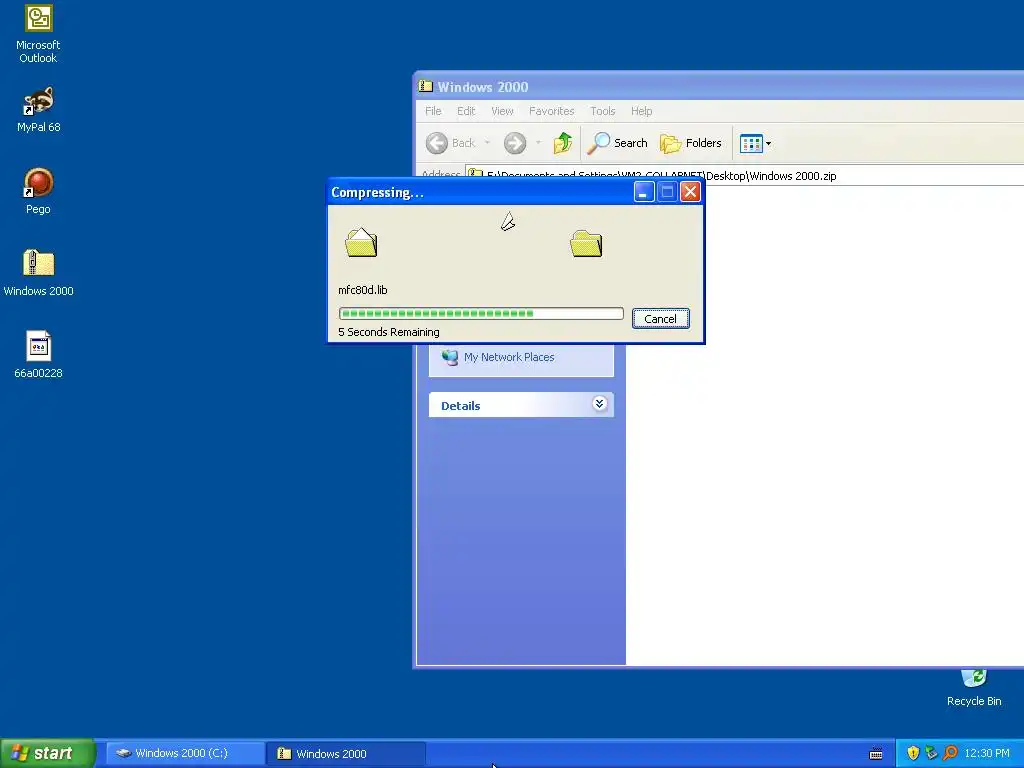1024x768 pixels.
Task: Select the Windows 2000 zip folder on desktop
Action: (38, 273)
